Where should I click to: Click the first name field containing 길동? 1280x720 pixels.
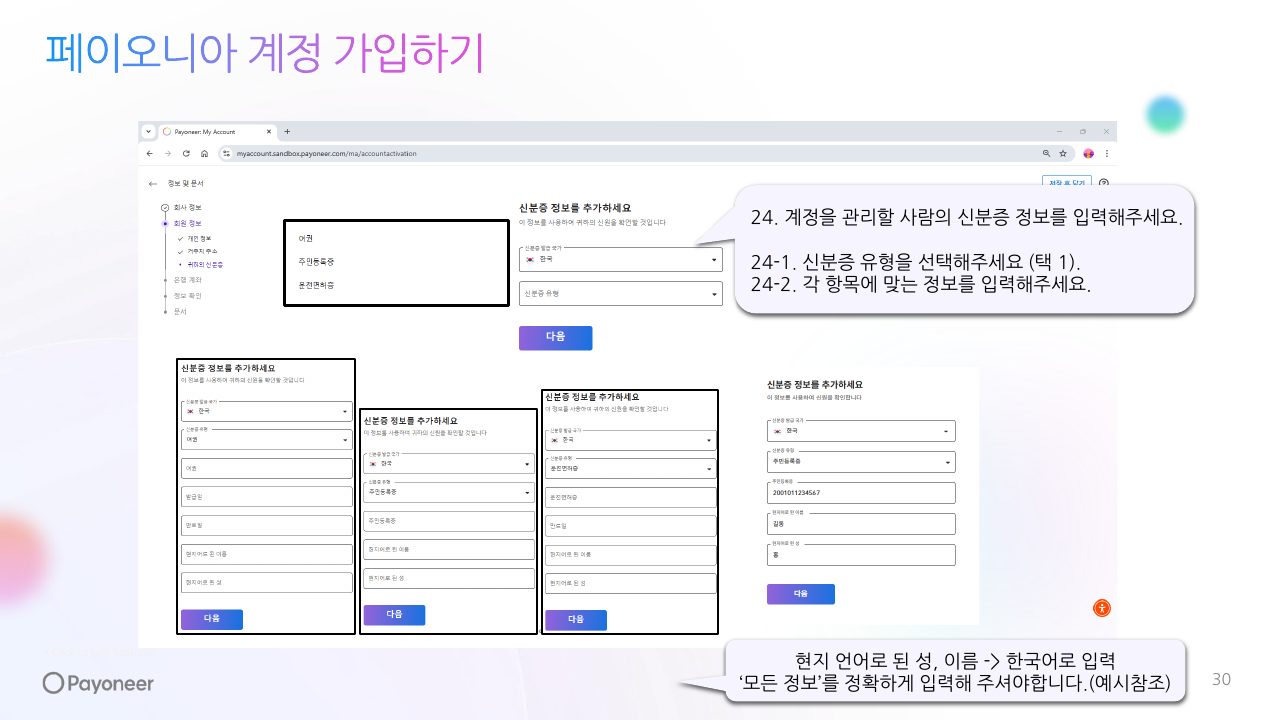click(861, 524)
